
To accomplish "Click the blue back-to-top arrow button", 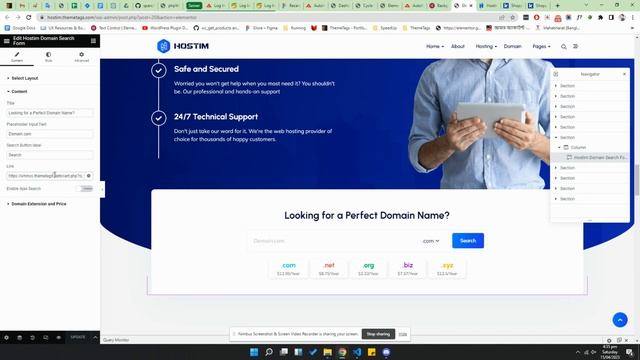I will [x=620, y=320].
